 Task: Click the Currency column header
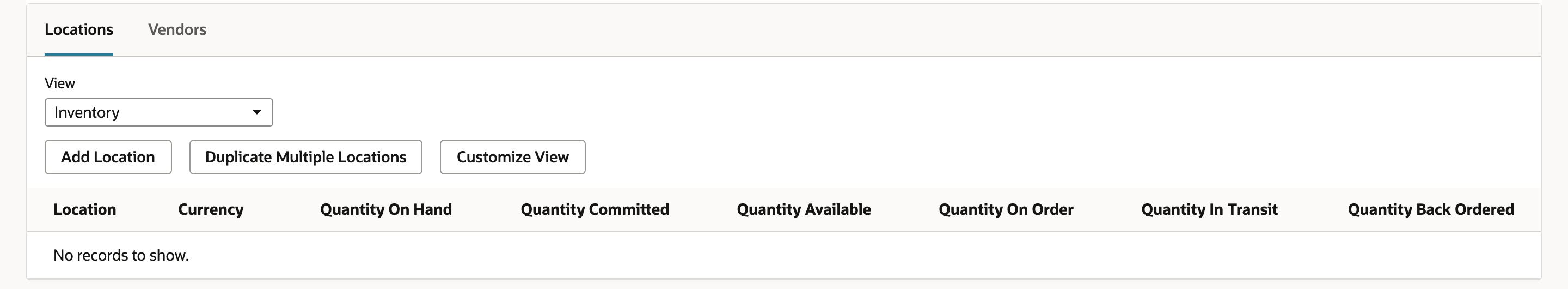click(x=211, y=209)
